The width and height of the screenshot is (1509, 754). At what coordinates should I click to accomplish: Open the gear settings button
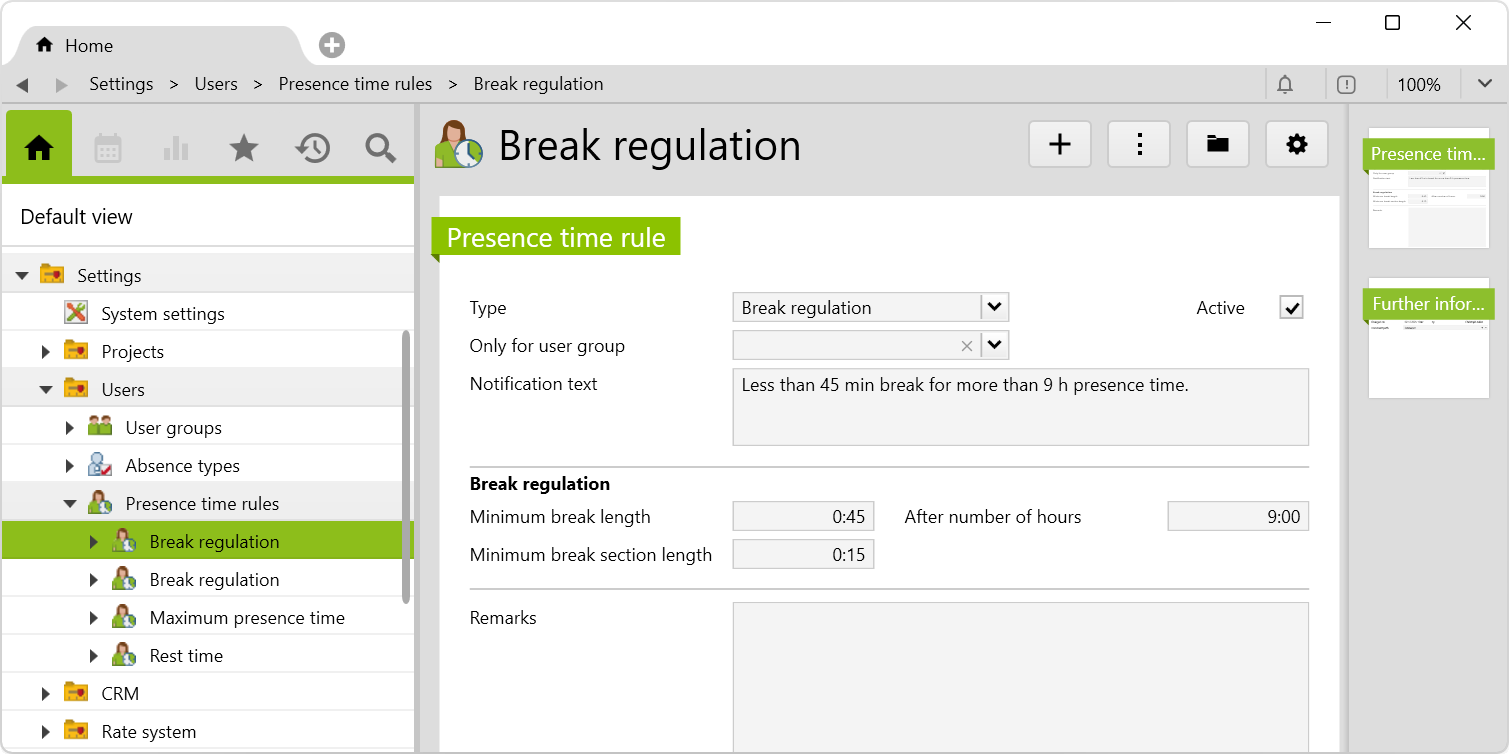click(x=1296, y=145)
